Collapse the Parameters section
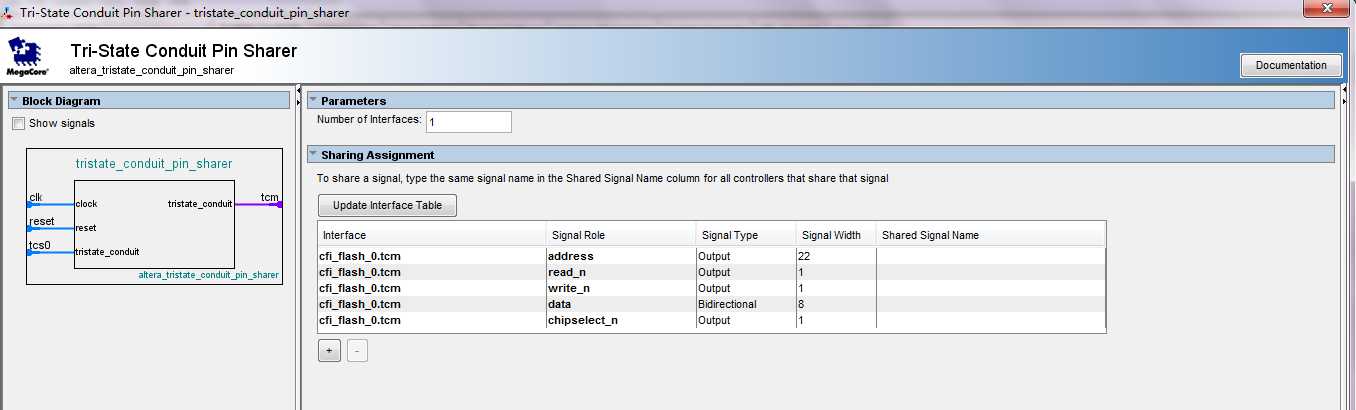The height and width of the screenshot is (410, 1356). pos(313,101)
